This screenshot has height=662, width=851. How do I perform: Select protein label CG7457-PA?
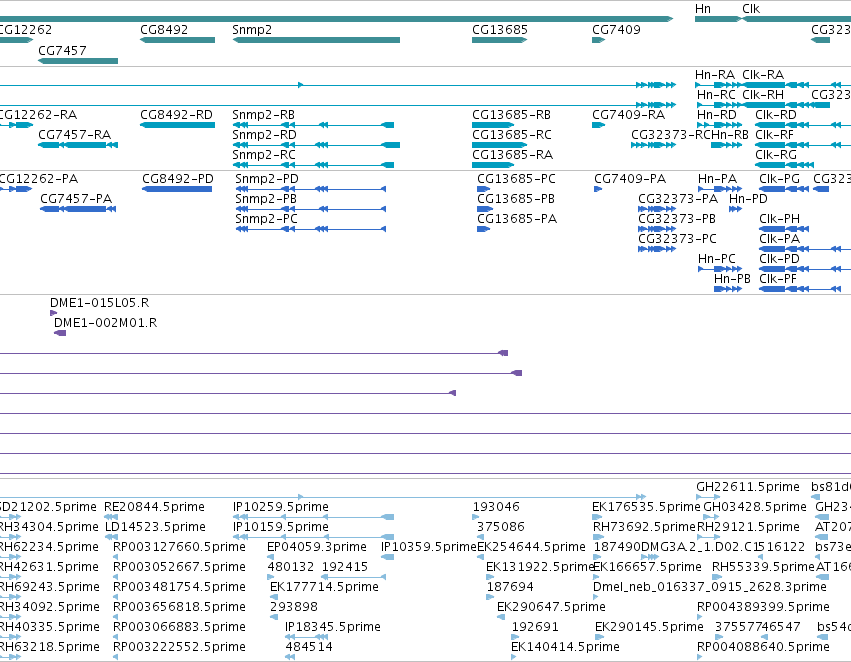tap(76, 199)
